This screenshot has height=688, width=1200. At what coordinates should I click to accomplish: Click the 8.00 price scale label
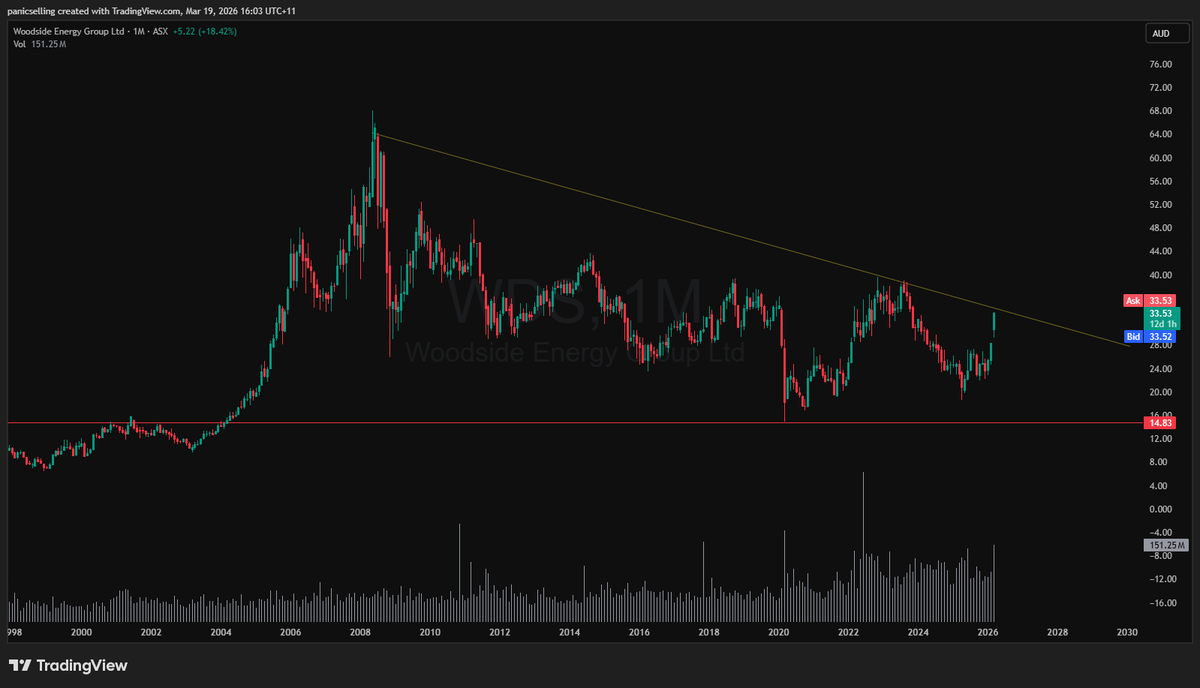click(x=1160, y=462)
